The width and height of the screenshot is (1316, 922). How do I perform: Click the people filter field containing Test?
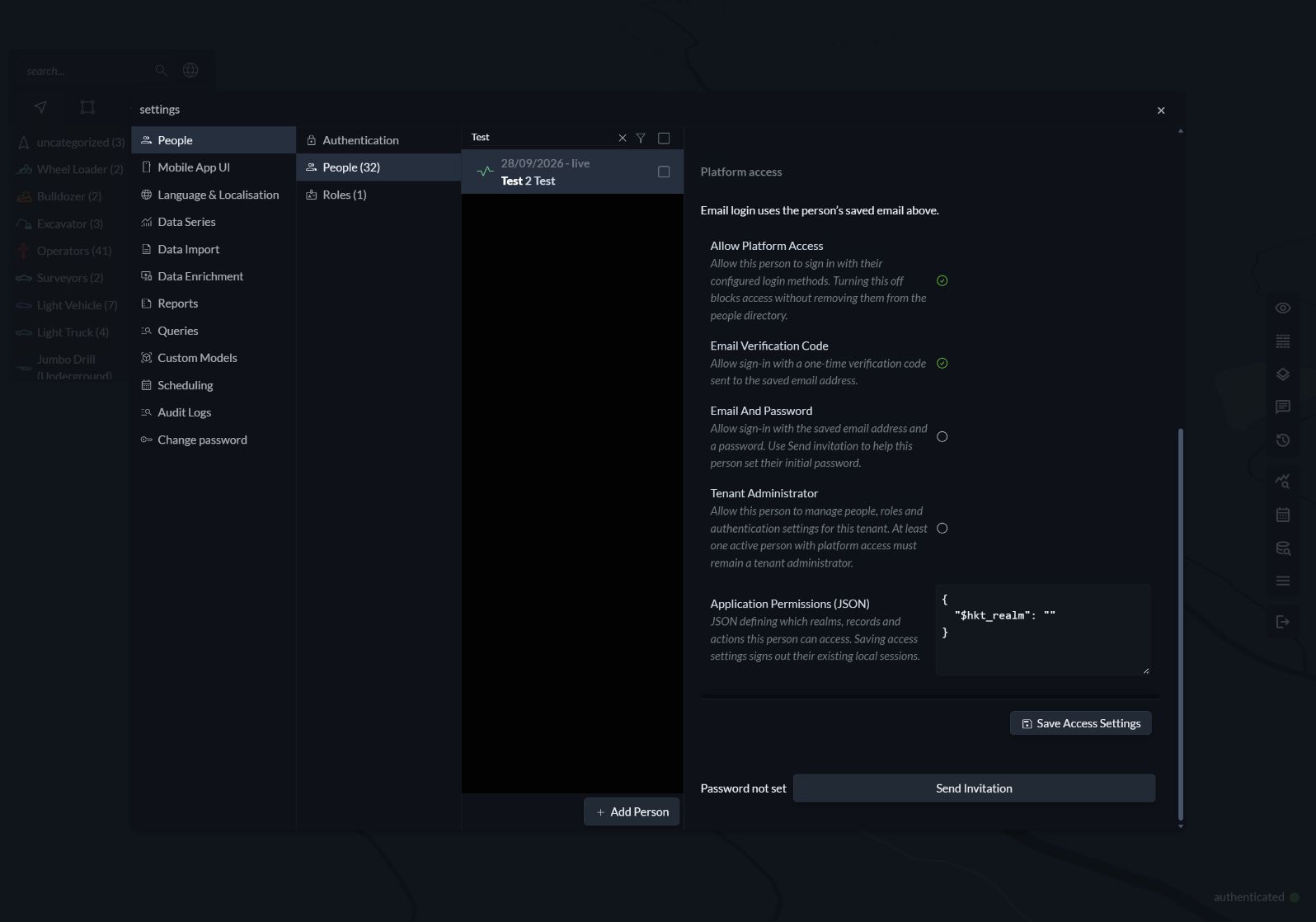(x=540, y=138)
